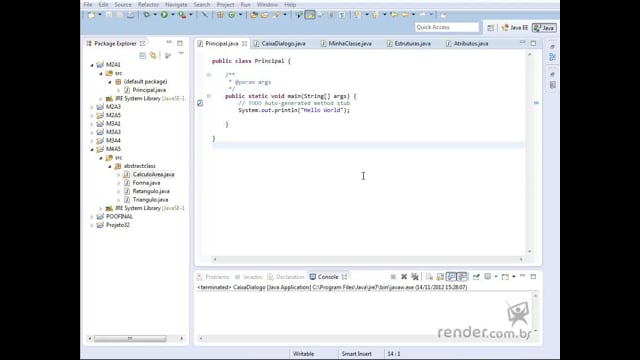Toggle Mark Occurrences in the toolbar

[311, 15]
